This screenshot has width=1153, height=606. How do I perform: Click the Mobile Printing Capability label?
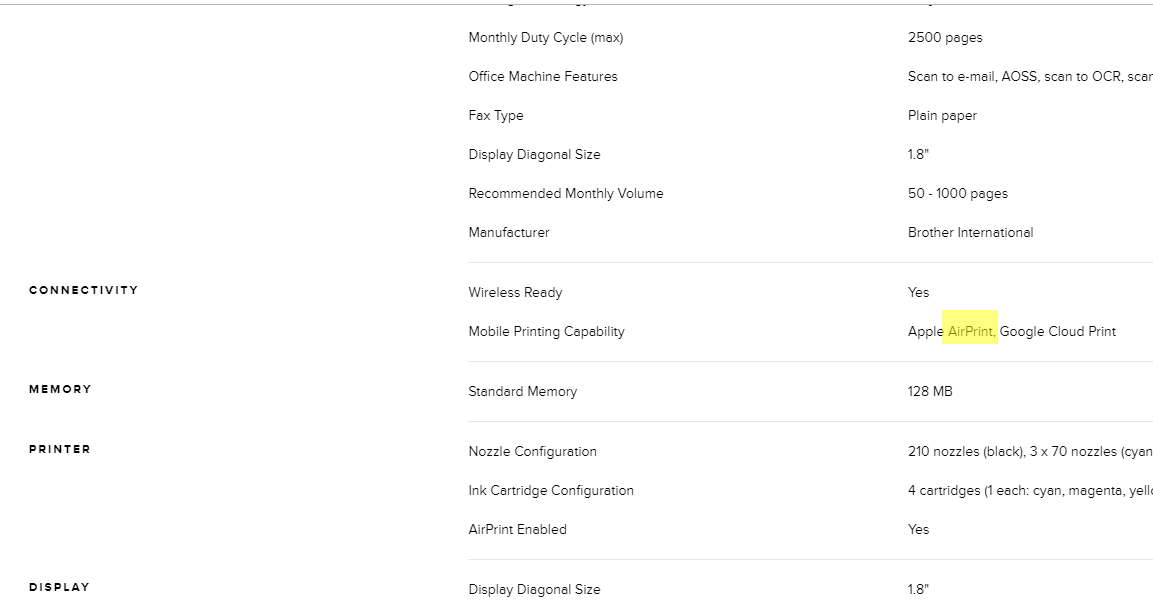(546, 332)
